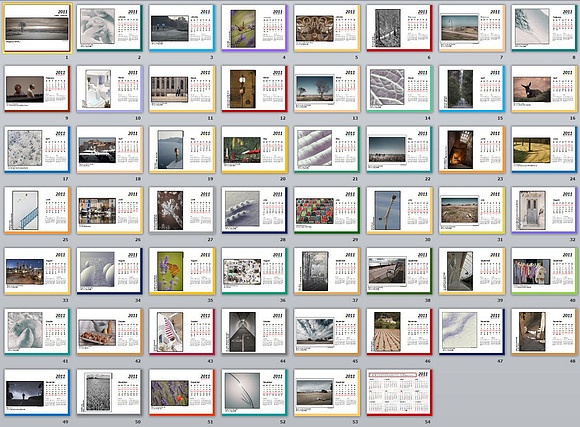Select slide 5 with ornate brown ironwork

point(327,28)
